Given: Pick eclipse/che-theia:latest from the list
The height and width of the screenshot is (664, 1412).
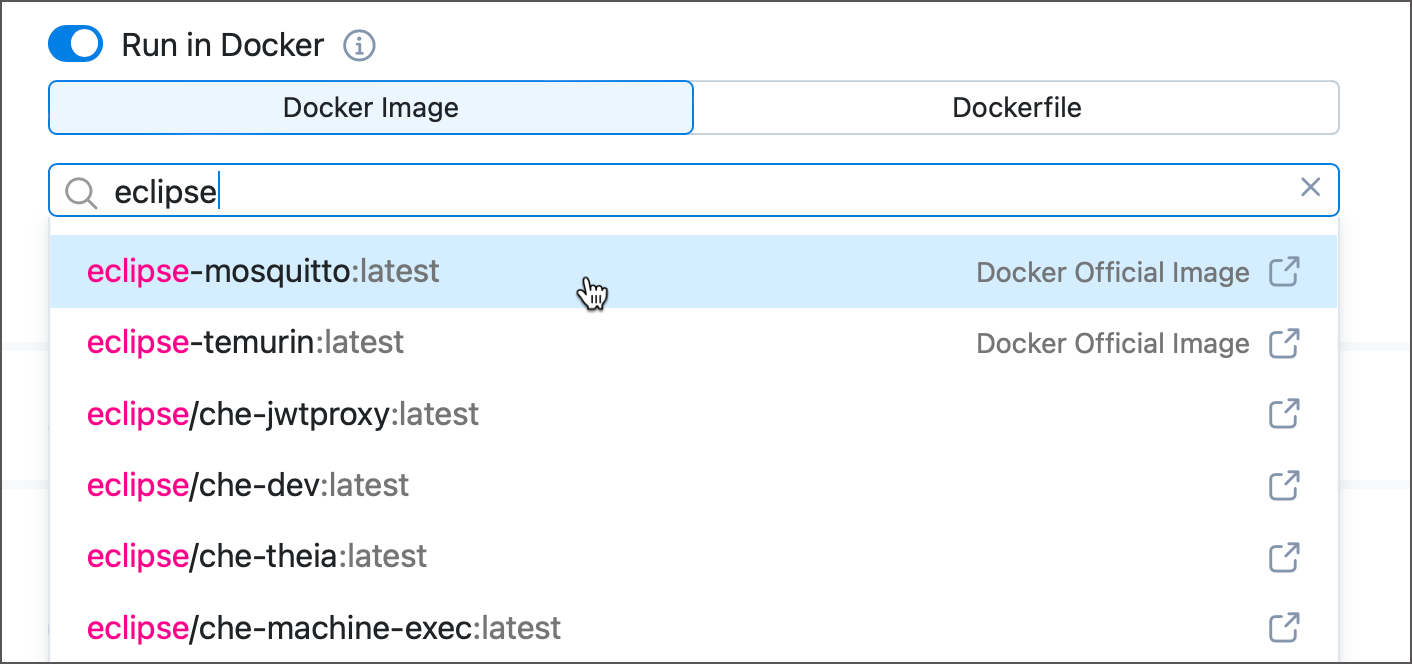Looking at the screenshot, I should click(257, 556).
